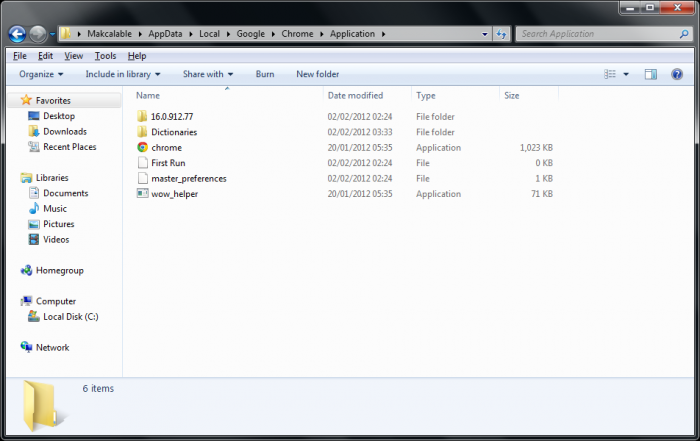Open the File menu
Screen dimensions: 700x441
(x=20, y=56)
